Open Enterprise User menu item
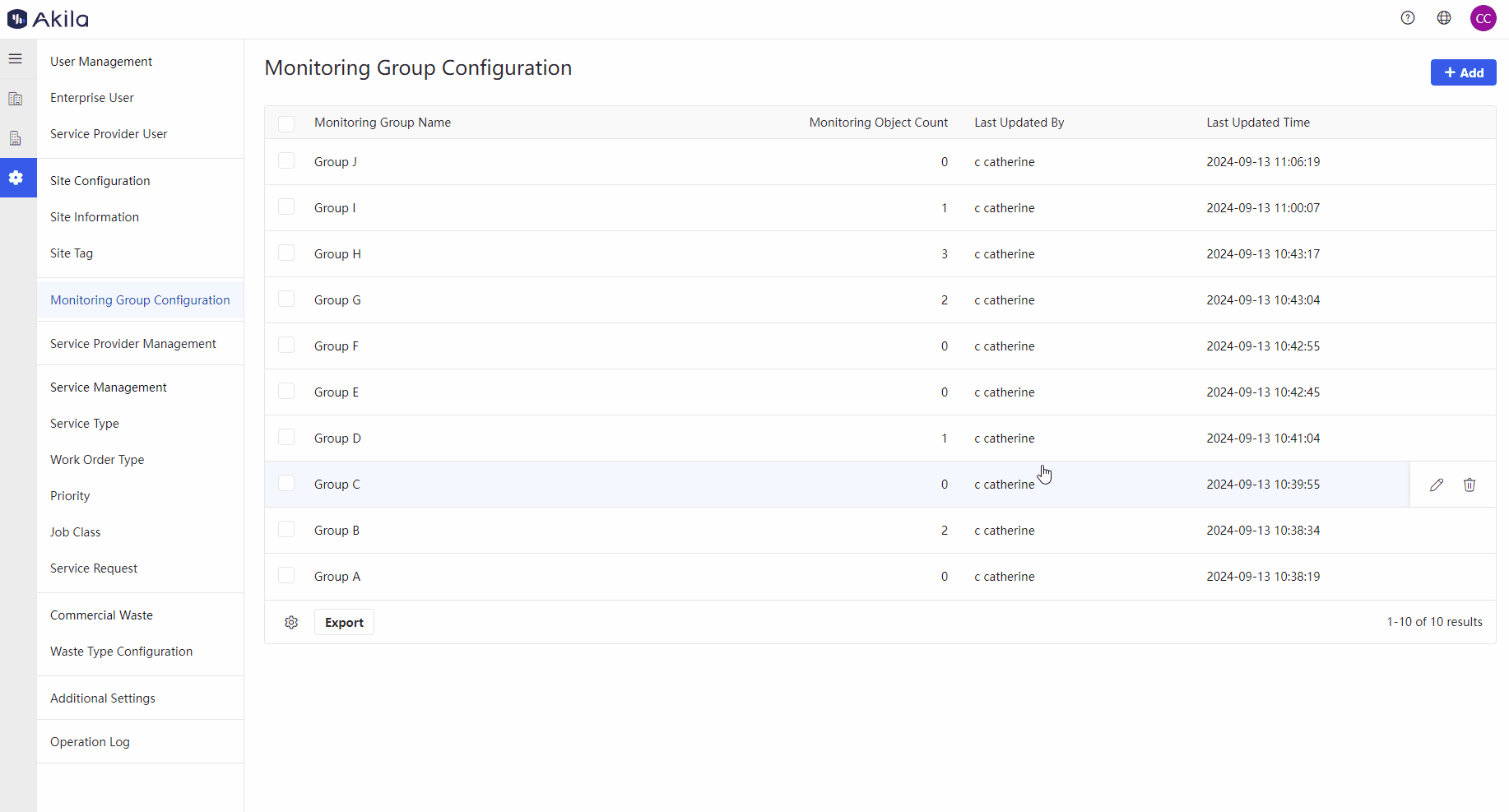The height and width of the screenshot is (812, 1509). [92, 98]
